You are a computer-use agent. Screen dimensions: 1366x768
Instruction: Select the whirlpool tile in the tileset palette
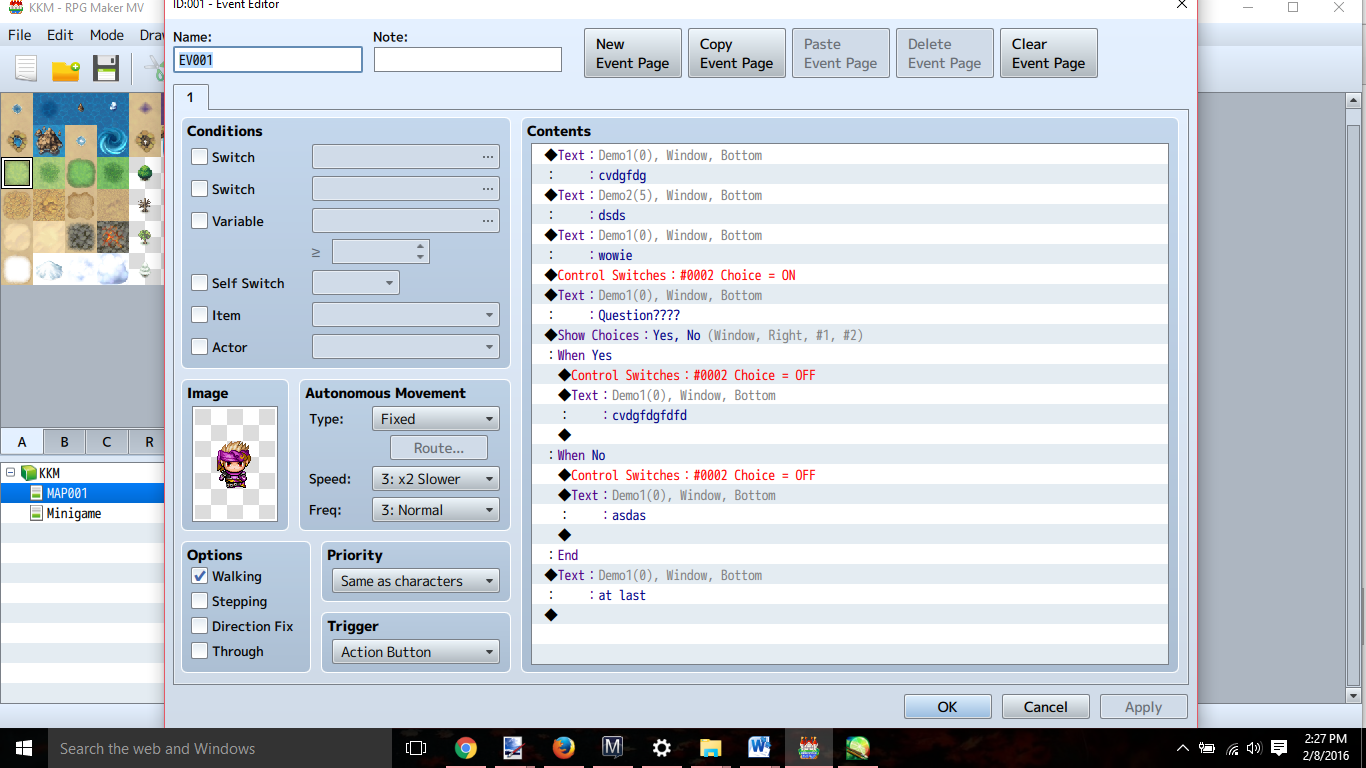tap(113, 141)
